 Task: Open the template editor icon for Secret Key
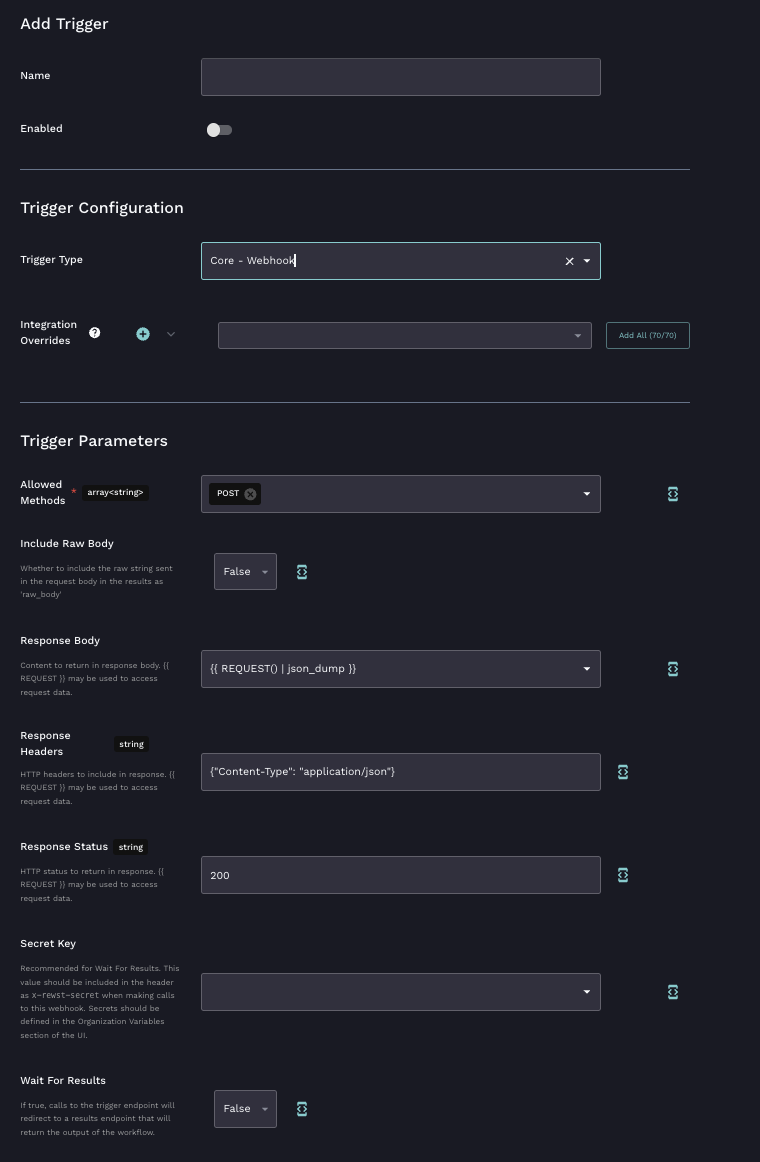pyautogui.click(x=673, y=992)
